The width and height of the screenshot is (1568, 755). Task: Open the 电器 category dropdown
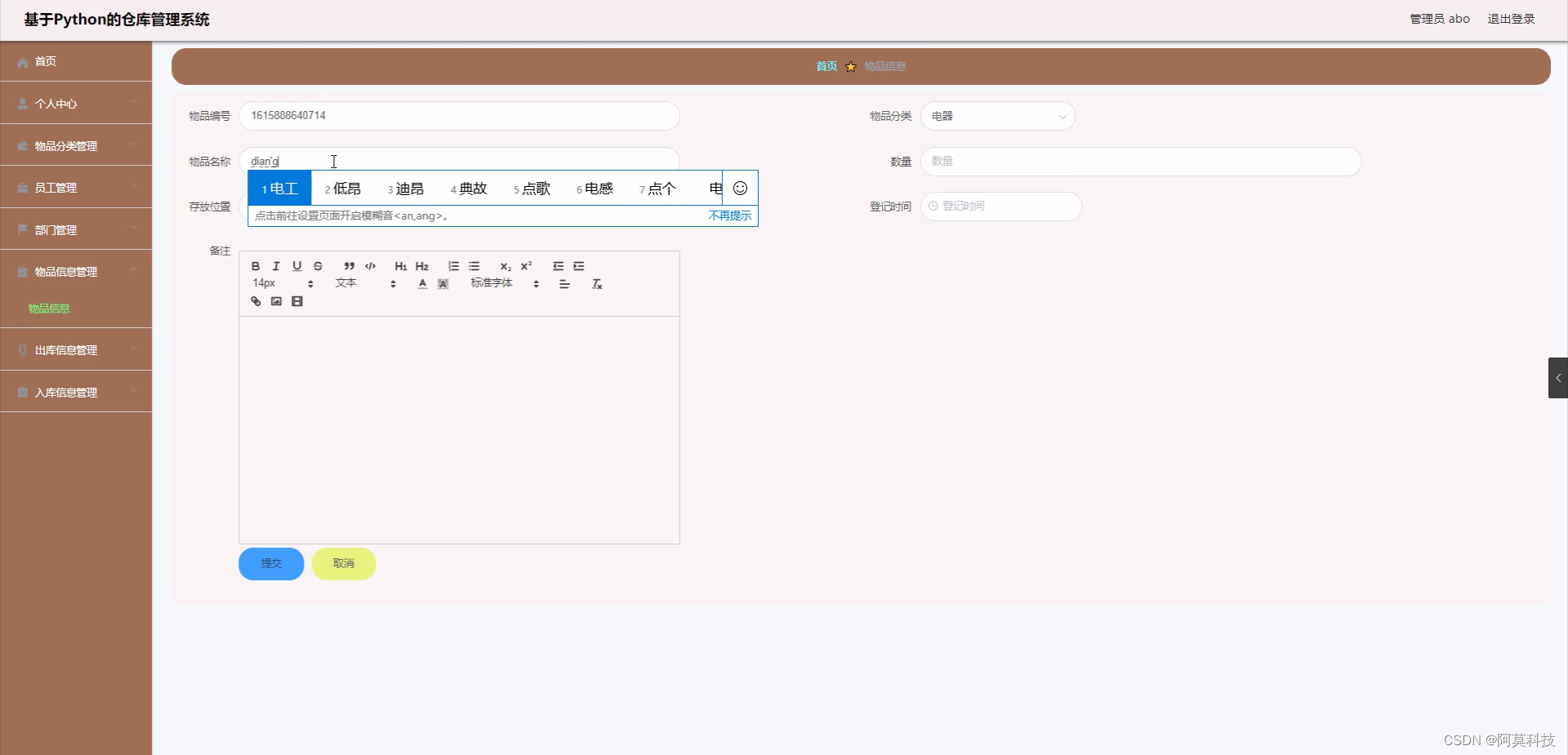coord(998,116)
